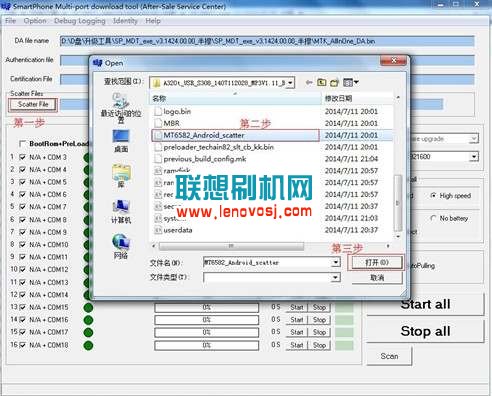Uncheck the N/A + COM 6 checkbox
Screen dimensions: 492x396
point(23,195)
